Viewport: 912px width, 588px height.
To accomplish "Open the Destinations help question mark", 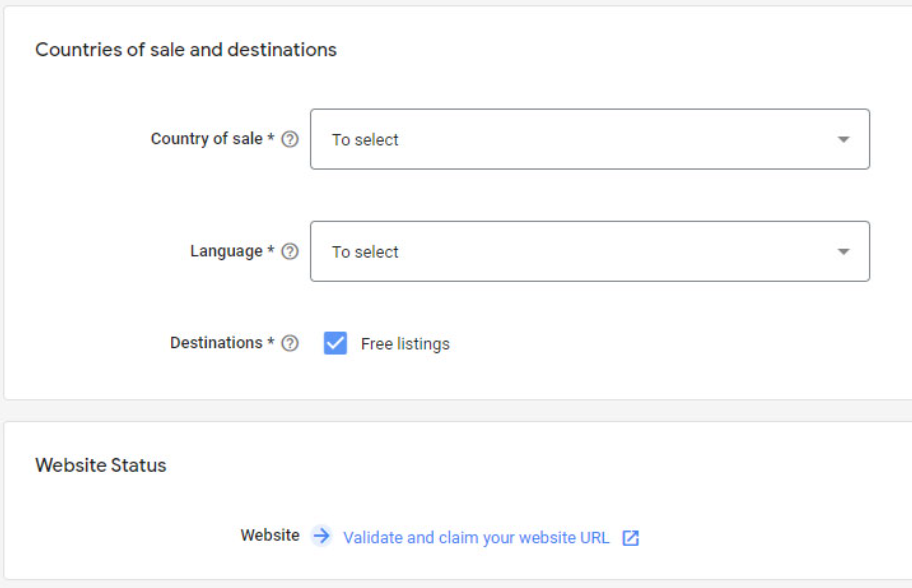I will pyautogui.click(x=290, y=344).
